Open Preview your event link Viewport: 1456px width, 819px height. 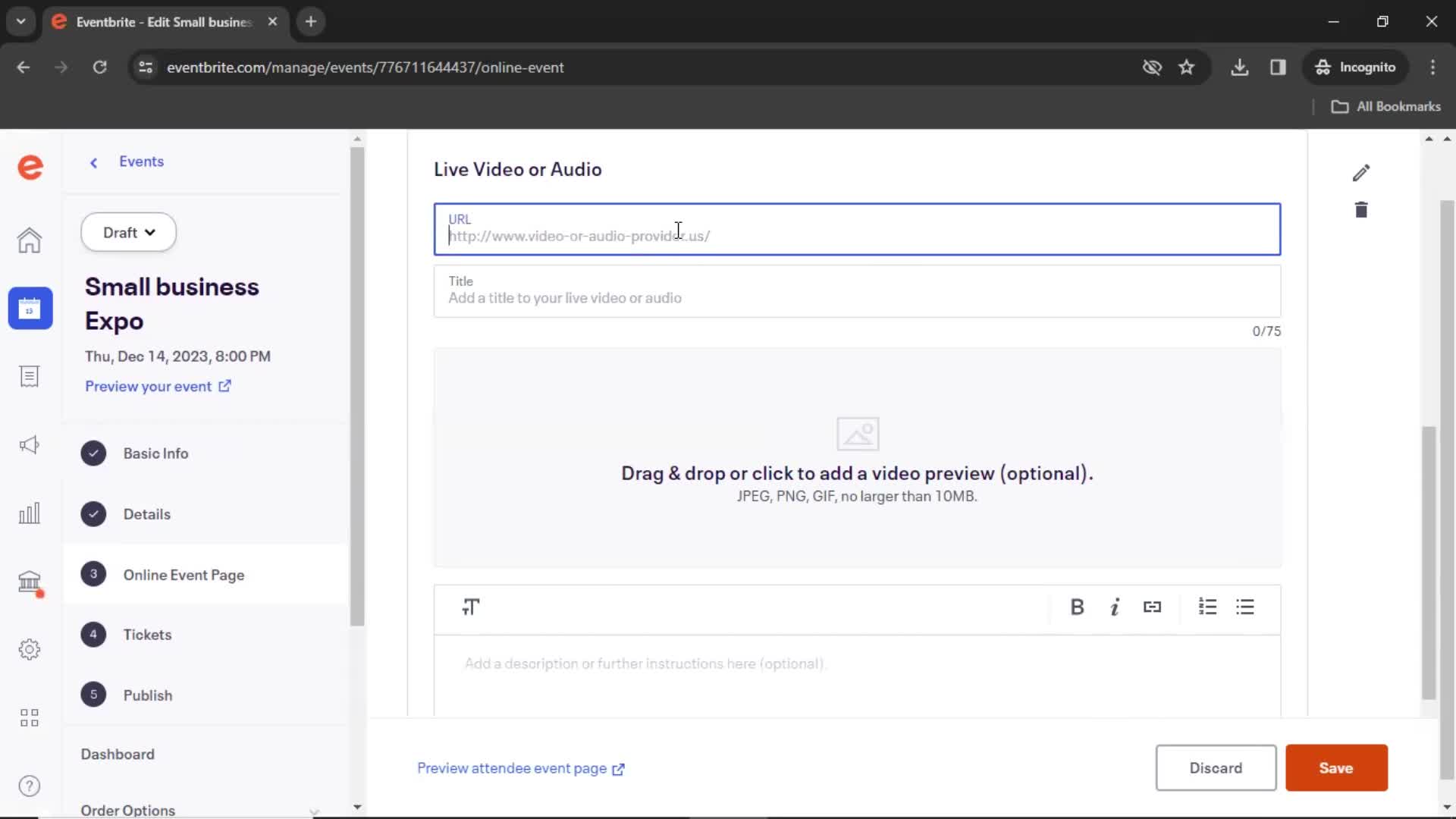tap(158, 387)
